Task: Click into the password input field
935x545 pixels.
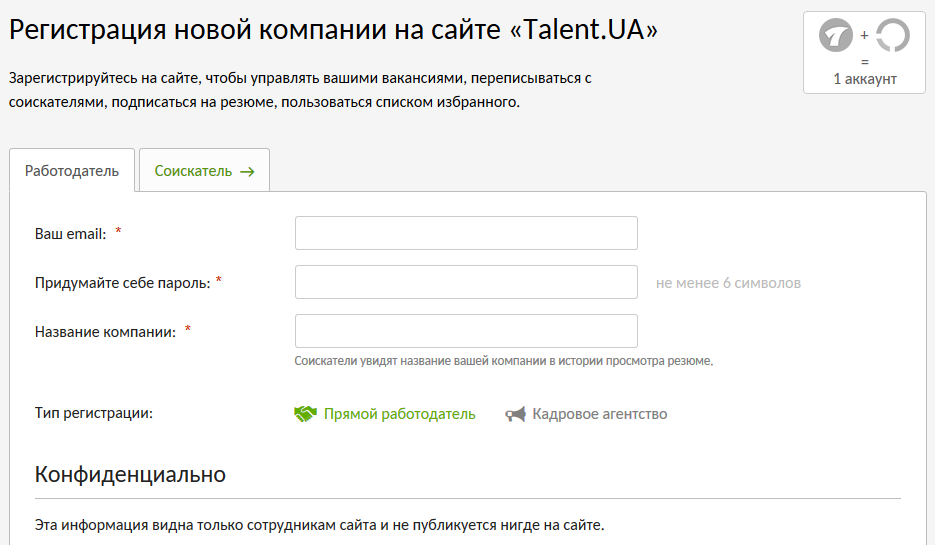Action: (466, 282)
